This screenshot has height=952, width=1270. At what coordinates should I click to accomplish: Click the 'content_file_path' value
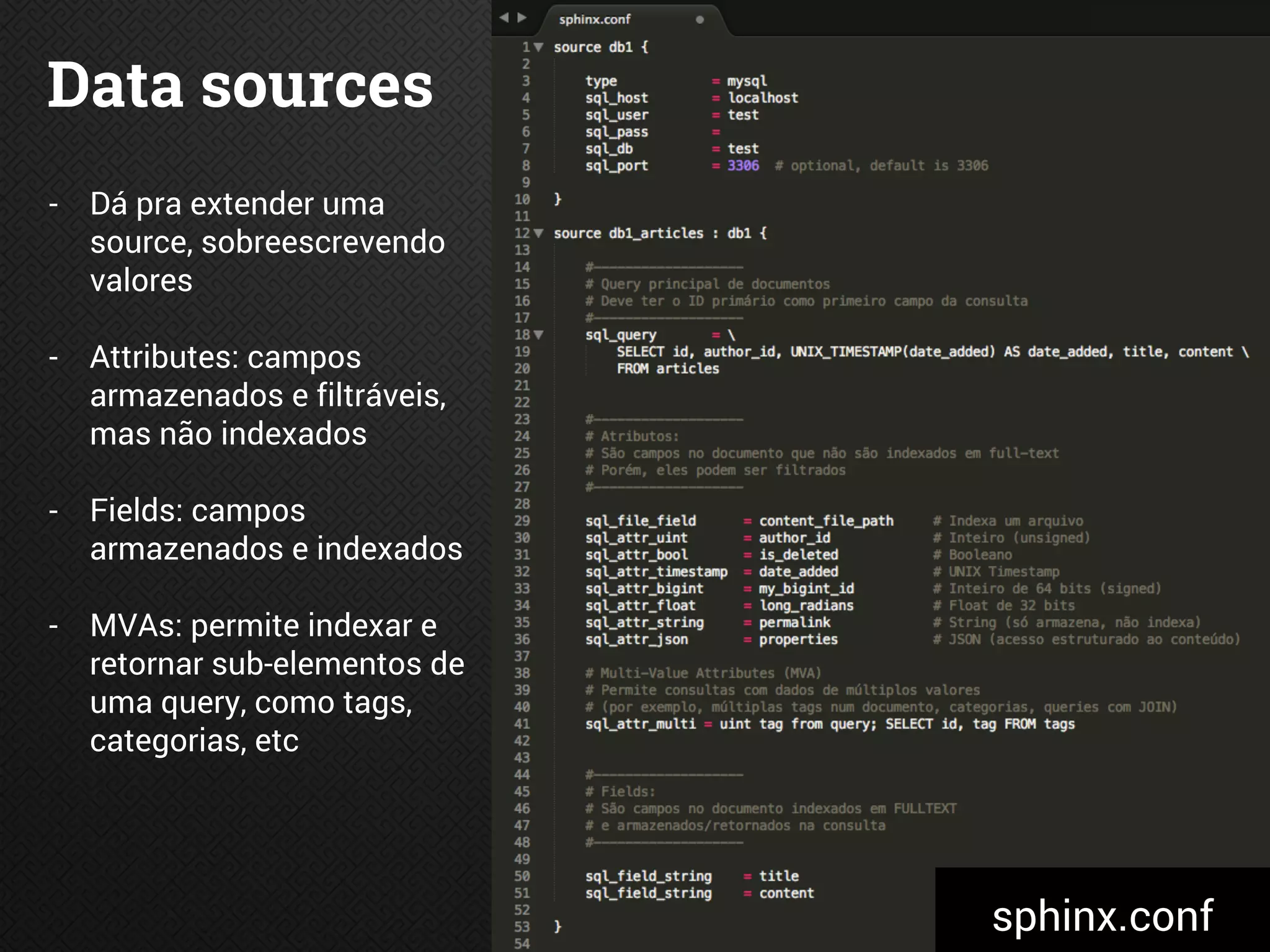click(x=827, y=521)
